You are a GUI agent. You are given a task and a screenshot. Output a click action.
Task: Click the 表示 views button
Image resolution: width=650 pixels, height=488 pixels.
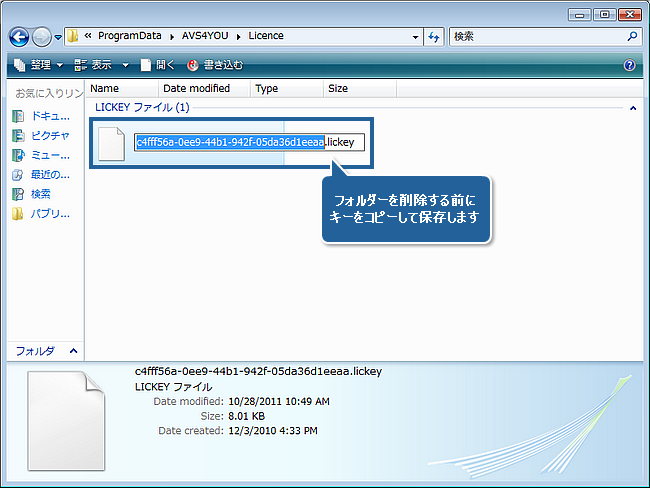point(93,65)
